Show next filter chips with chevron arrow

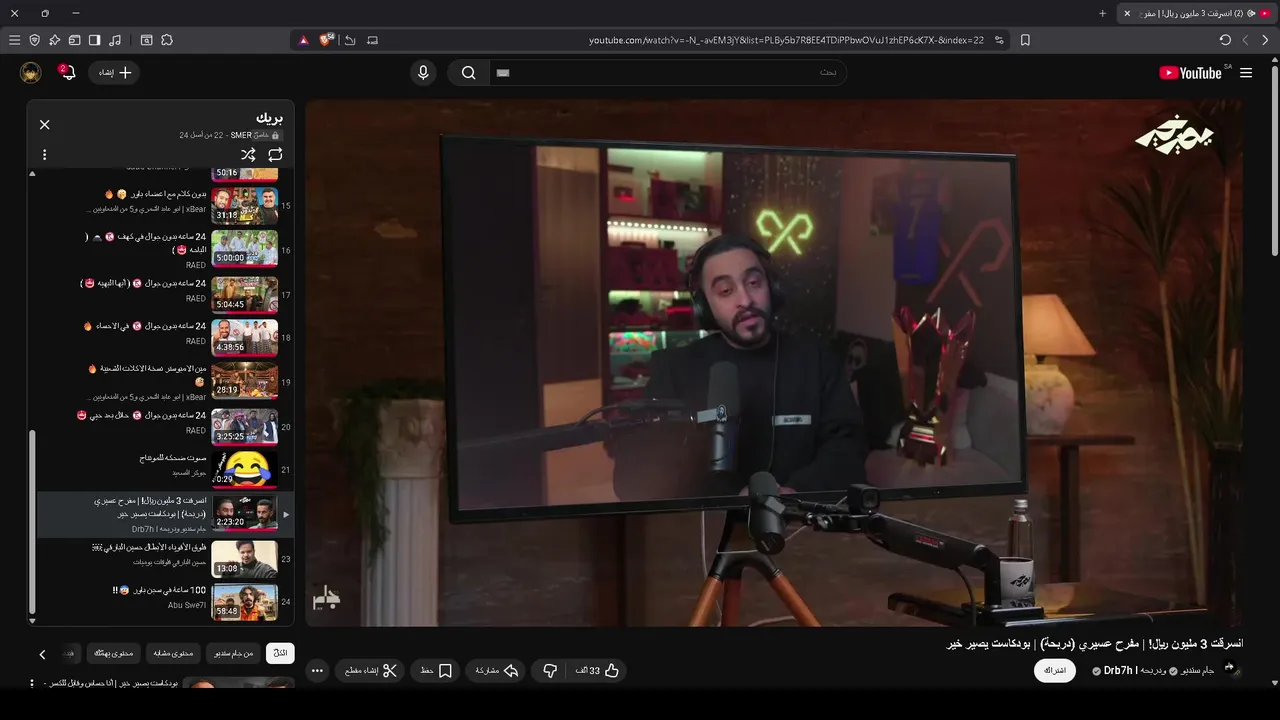[42, 654]
